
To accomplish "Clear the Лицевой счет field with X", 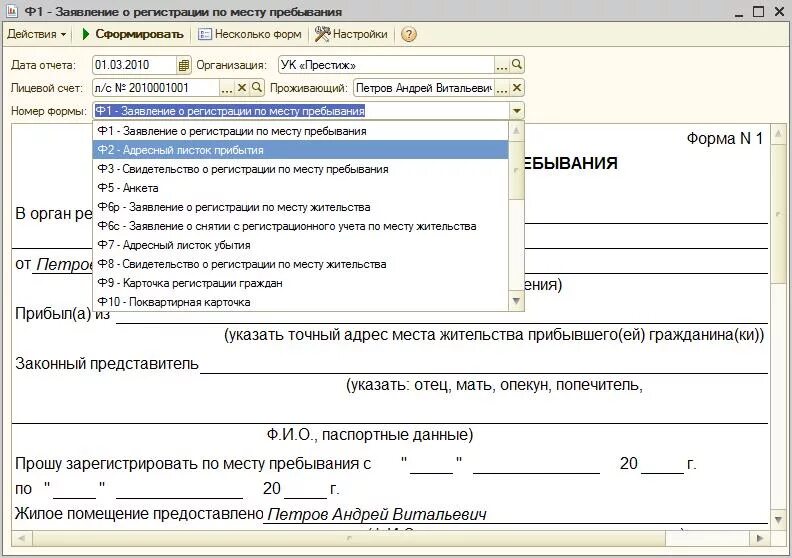I will coord(242,88).
